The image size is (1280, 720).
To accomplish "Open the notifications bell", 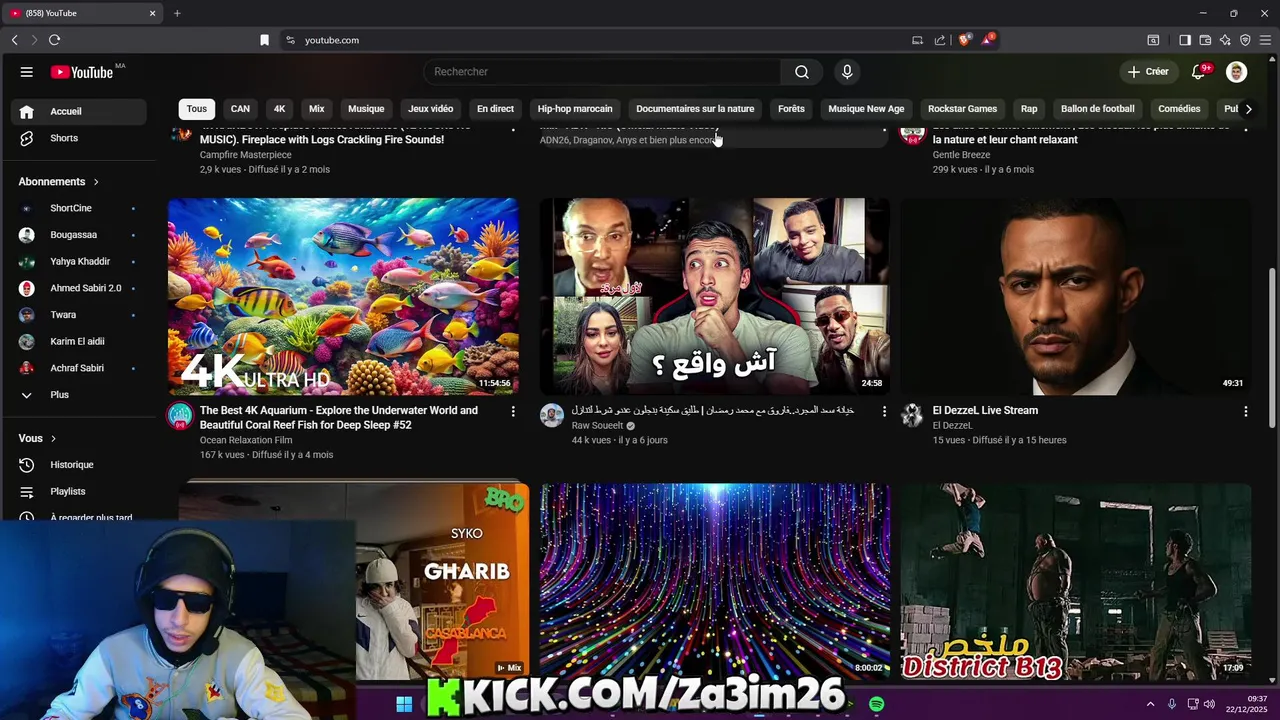I will (1198, 72).
